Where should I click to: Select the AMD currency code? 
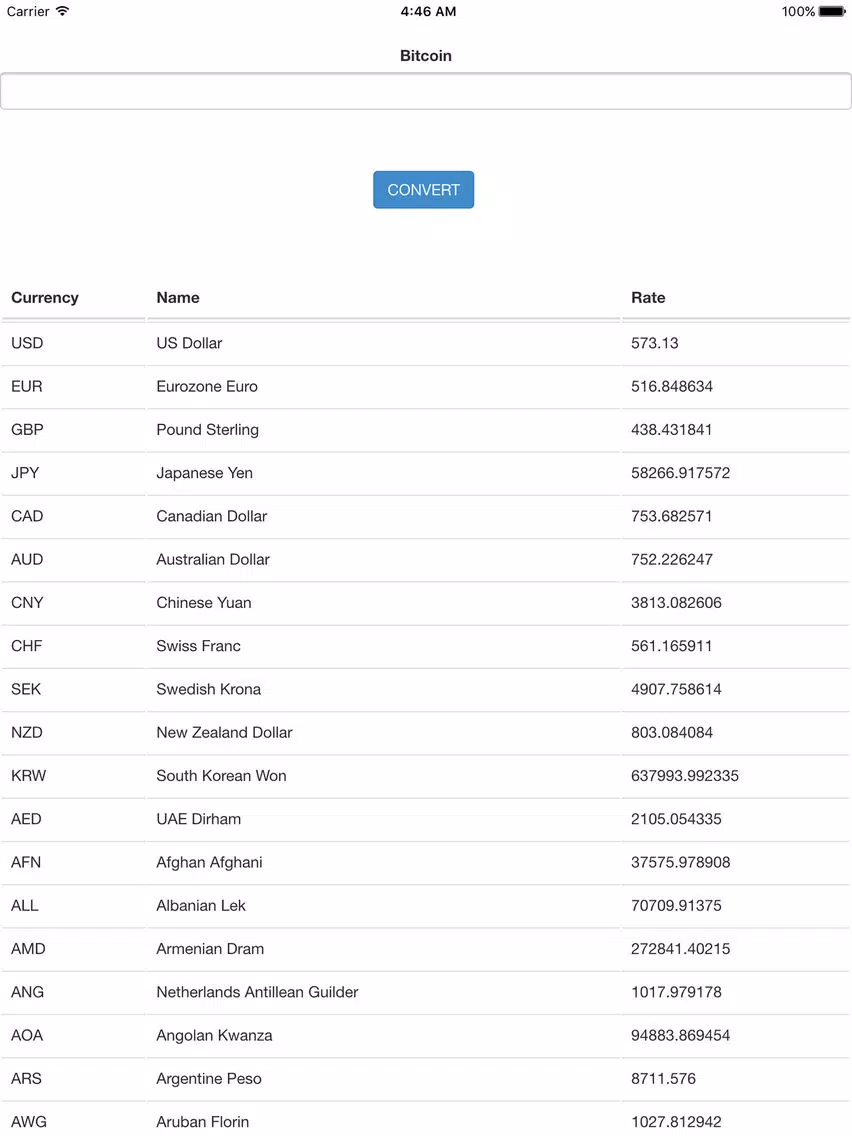click(x=28, y=949)
